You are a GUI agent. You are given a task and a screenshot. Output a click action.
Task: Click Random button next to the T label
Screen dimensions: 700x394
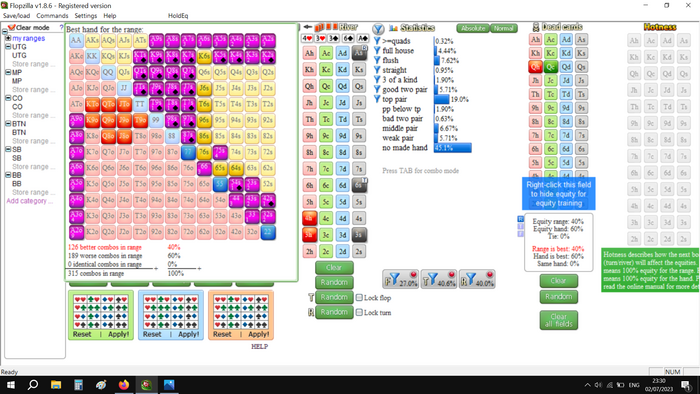coord(334,297)
